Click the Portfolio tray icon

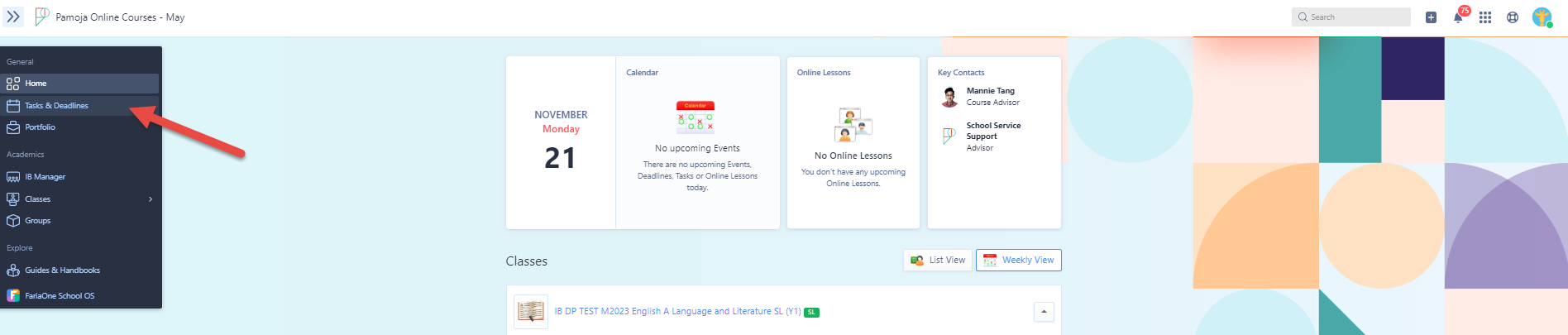[x=13, y=127]
